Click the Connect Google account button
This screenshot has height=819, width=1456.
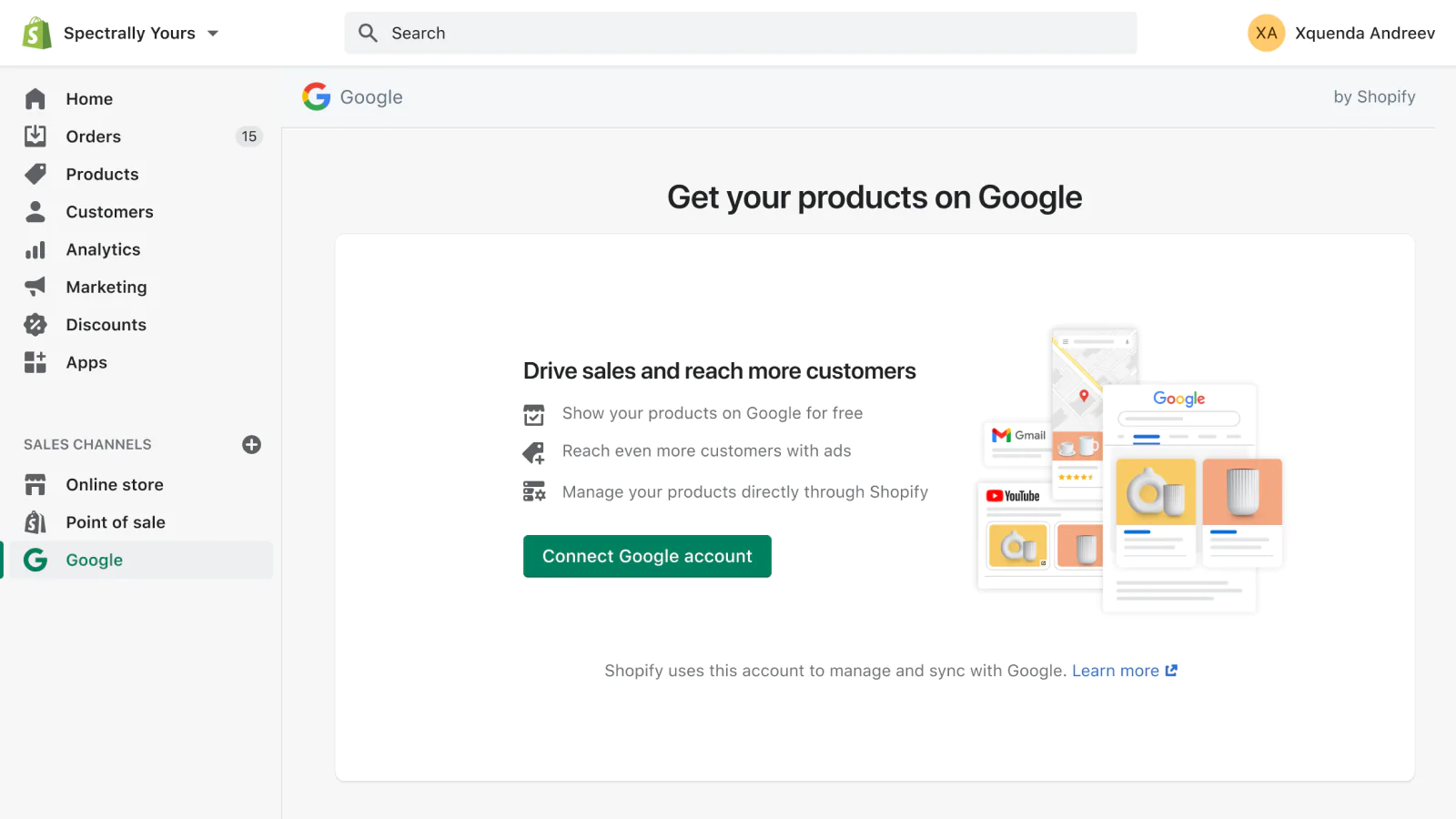(647, 556)
